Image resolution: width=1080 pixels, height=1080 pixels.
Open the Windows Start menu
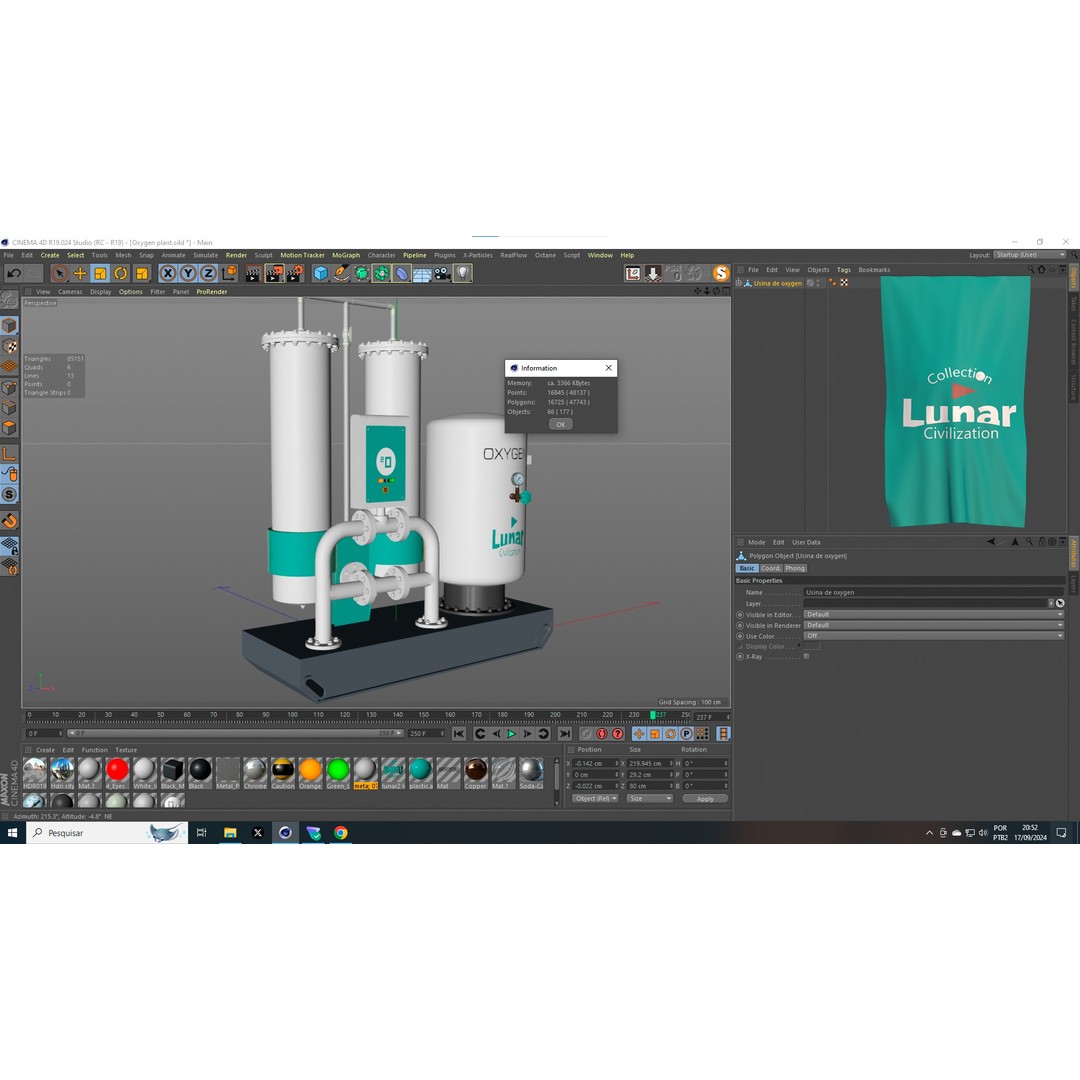12,833
